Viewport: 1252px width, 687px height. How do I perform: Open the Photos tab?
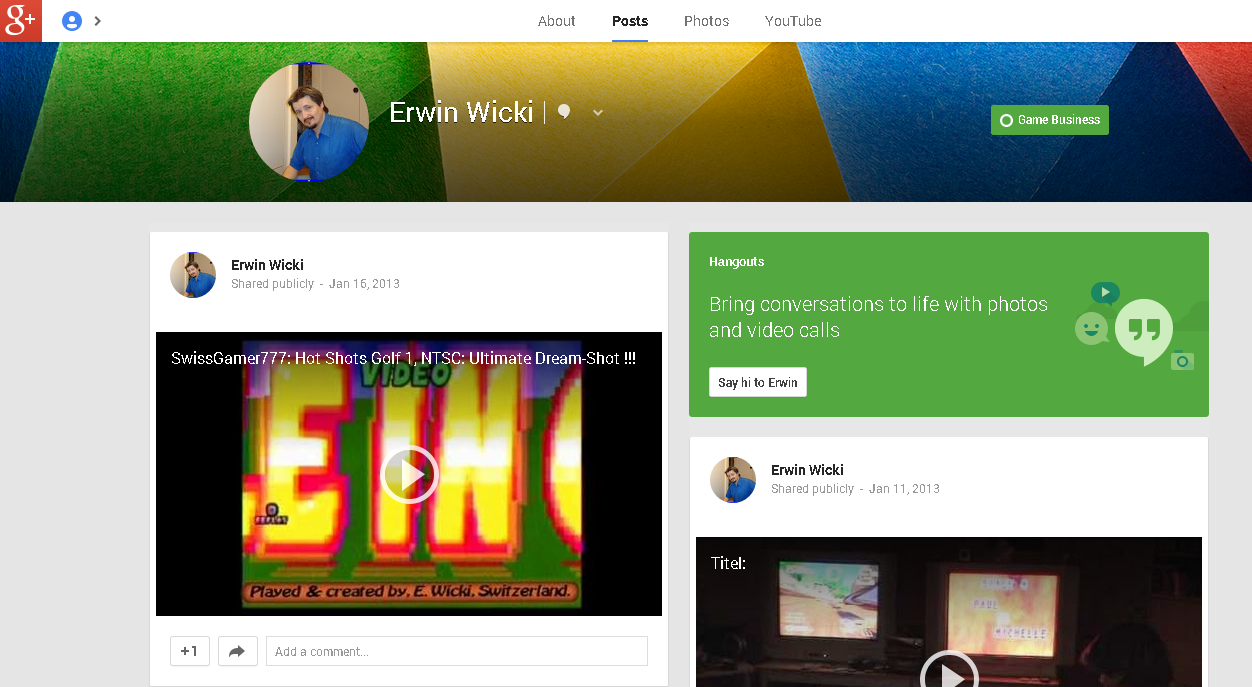(706, 21)
